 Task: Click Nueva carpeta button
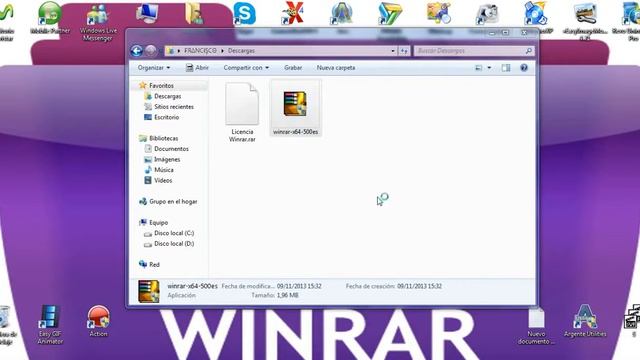pyautogui.click(x=336, y=68)
